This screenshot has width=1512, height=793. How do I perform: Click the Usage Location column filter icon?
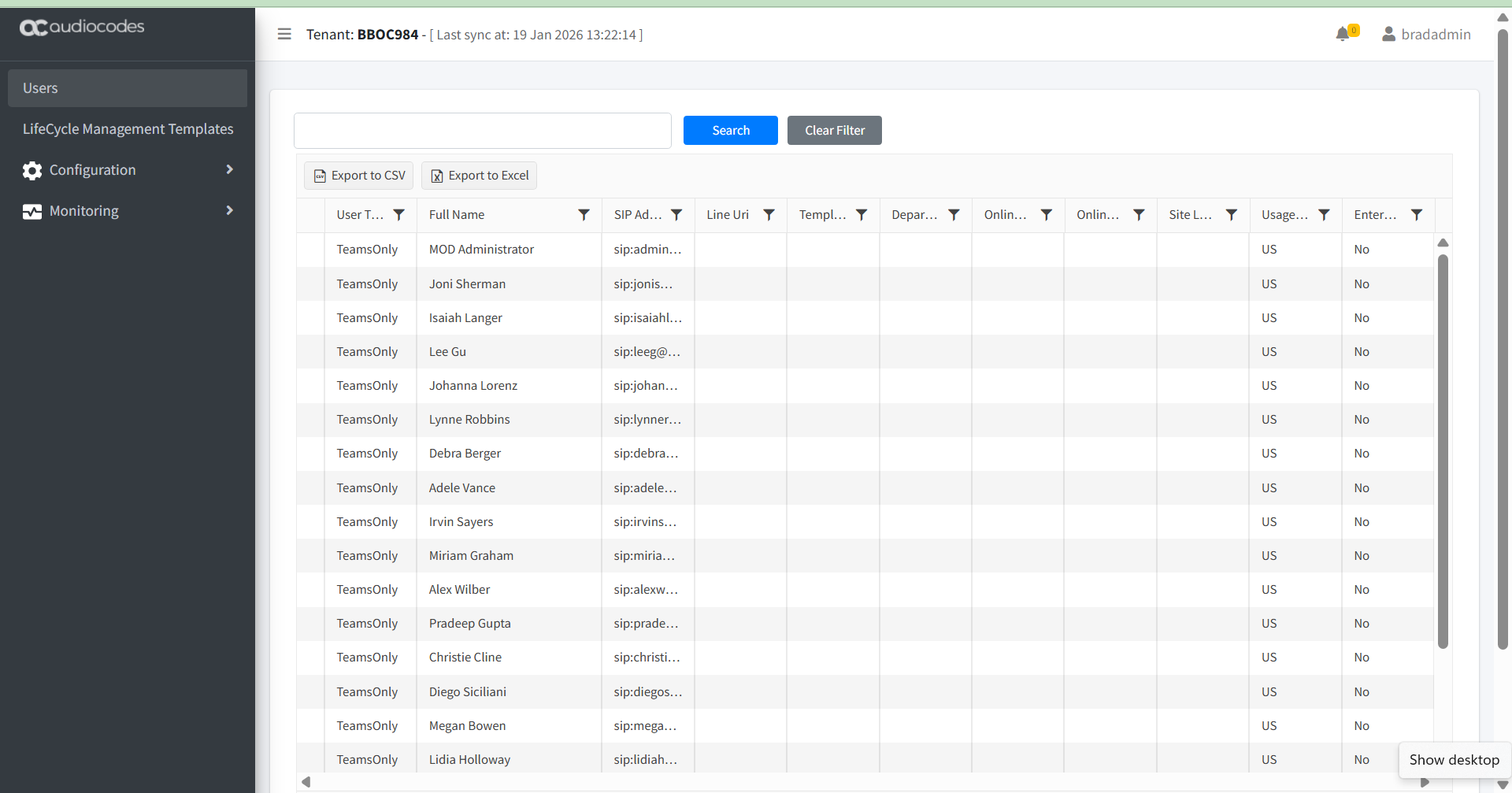[1324, 215]
